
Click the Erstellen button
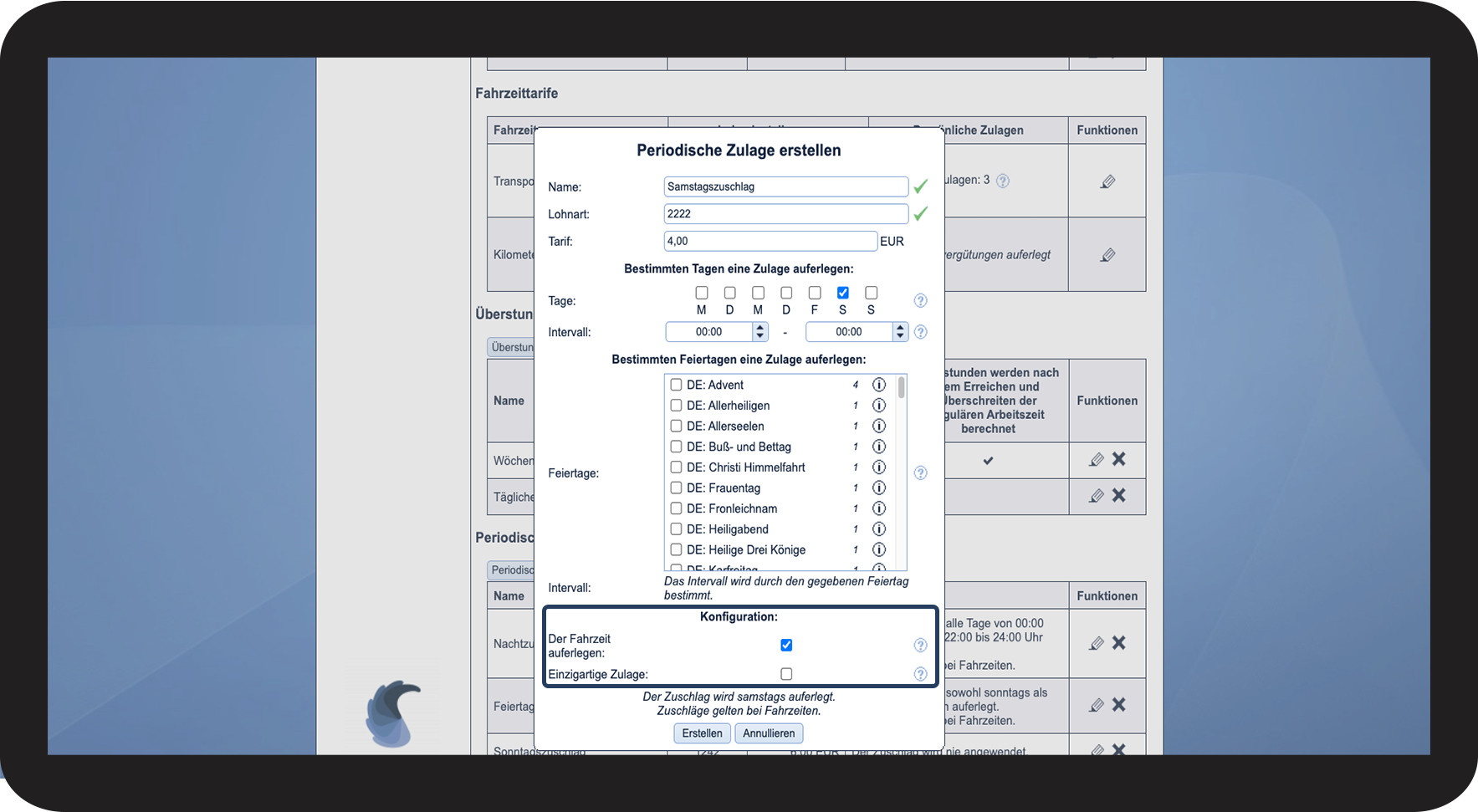coord(702,733)
